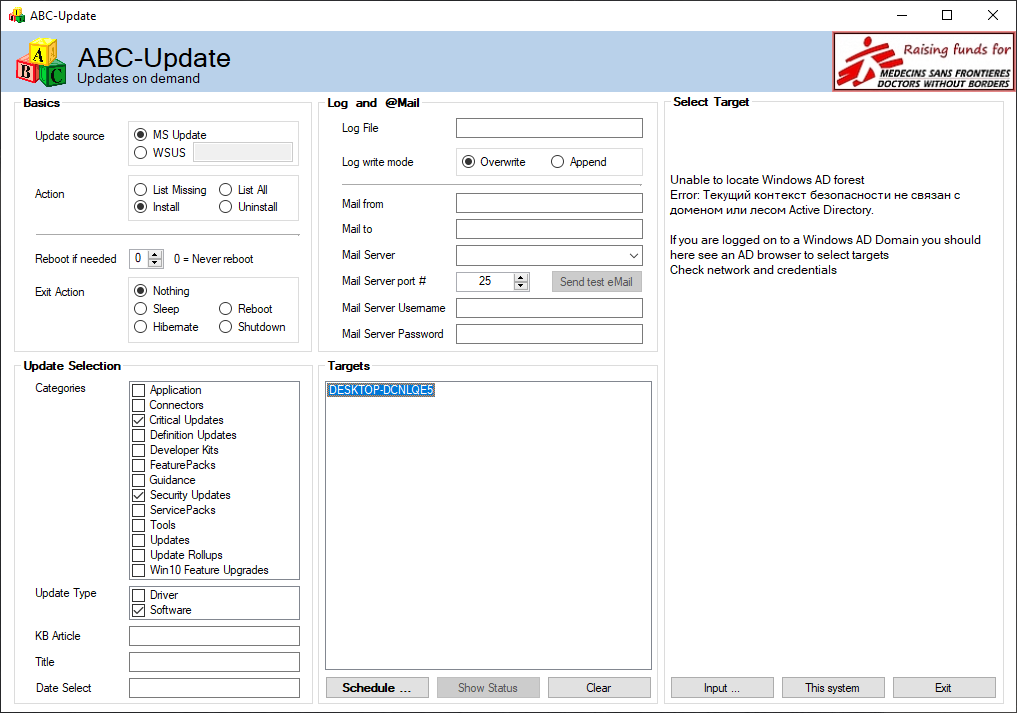Image resolution: width=1017 pixels, height=713 pixels.
Task: Select Append log write mode
Action: point(579,162)
